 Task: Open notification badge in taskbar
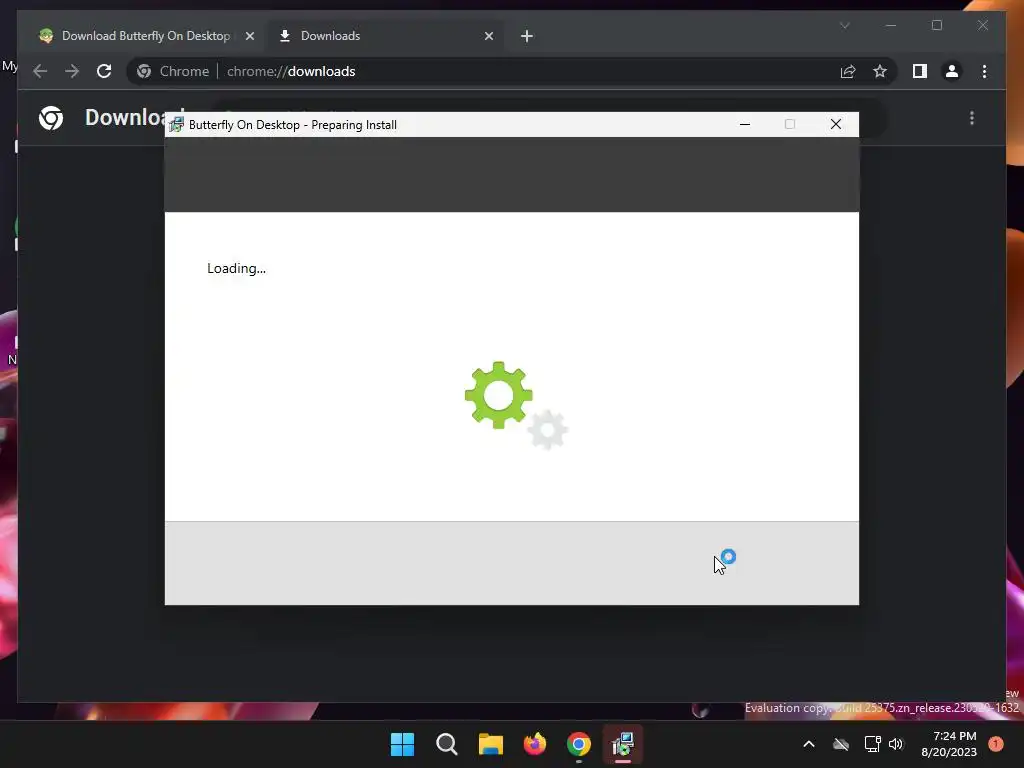995,744
